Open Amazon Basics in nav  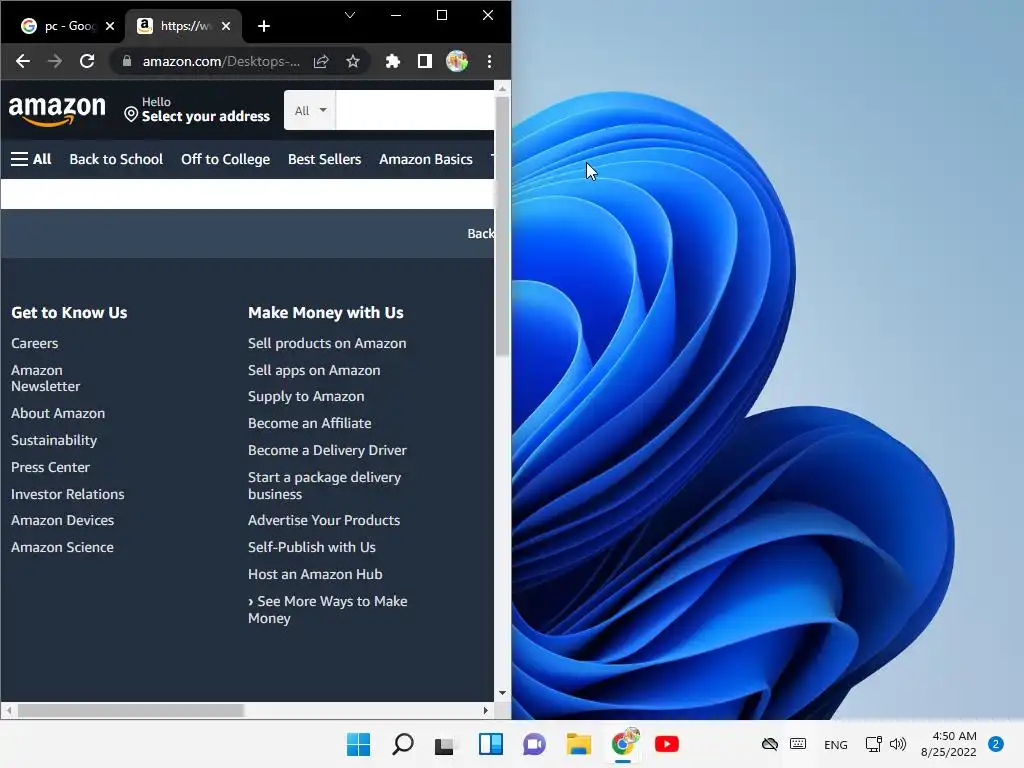click(x=426, y=159)
